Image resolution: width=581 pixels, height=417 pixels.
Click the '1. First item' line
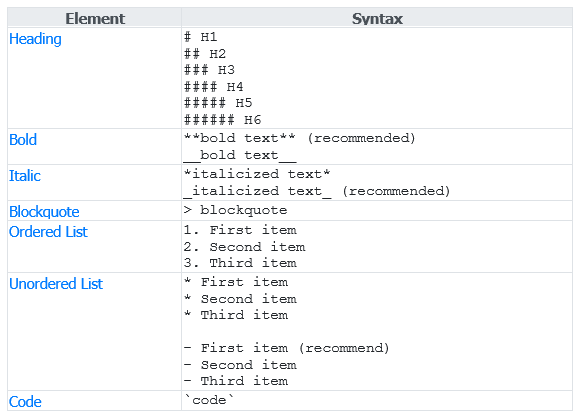point(240,230)
